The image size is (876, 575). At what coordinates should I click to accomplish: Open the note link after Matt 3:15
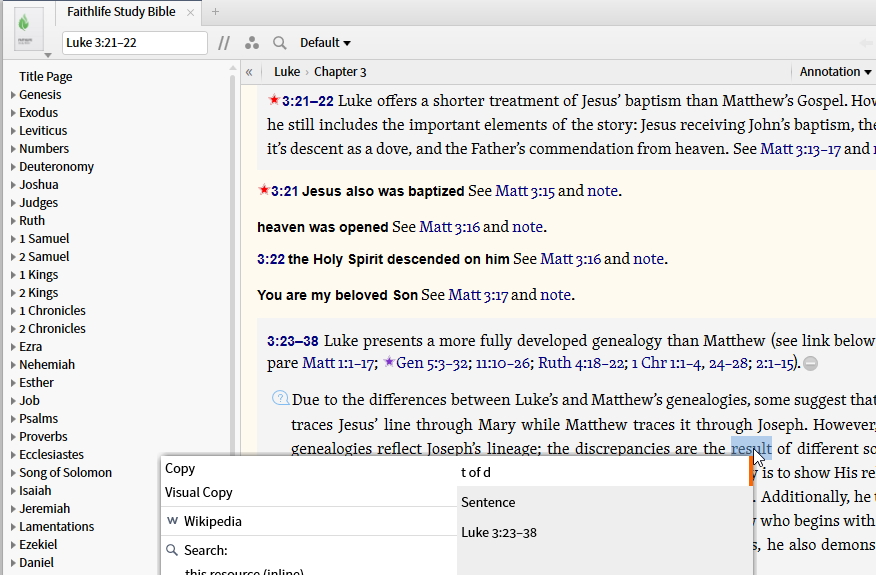tap(602, 191)
